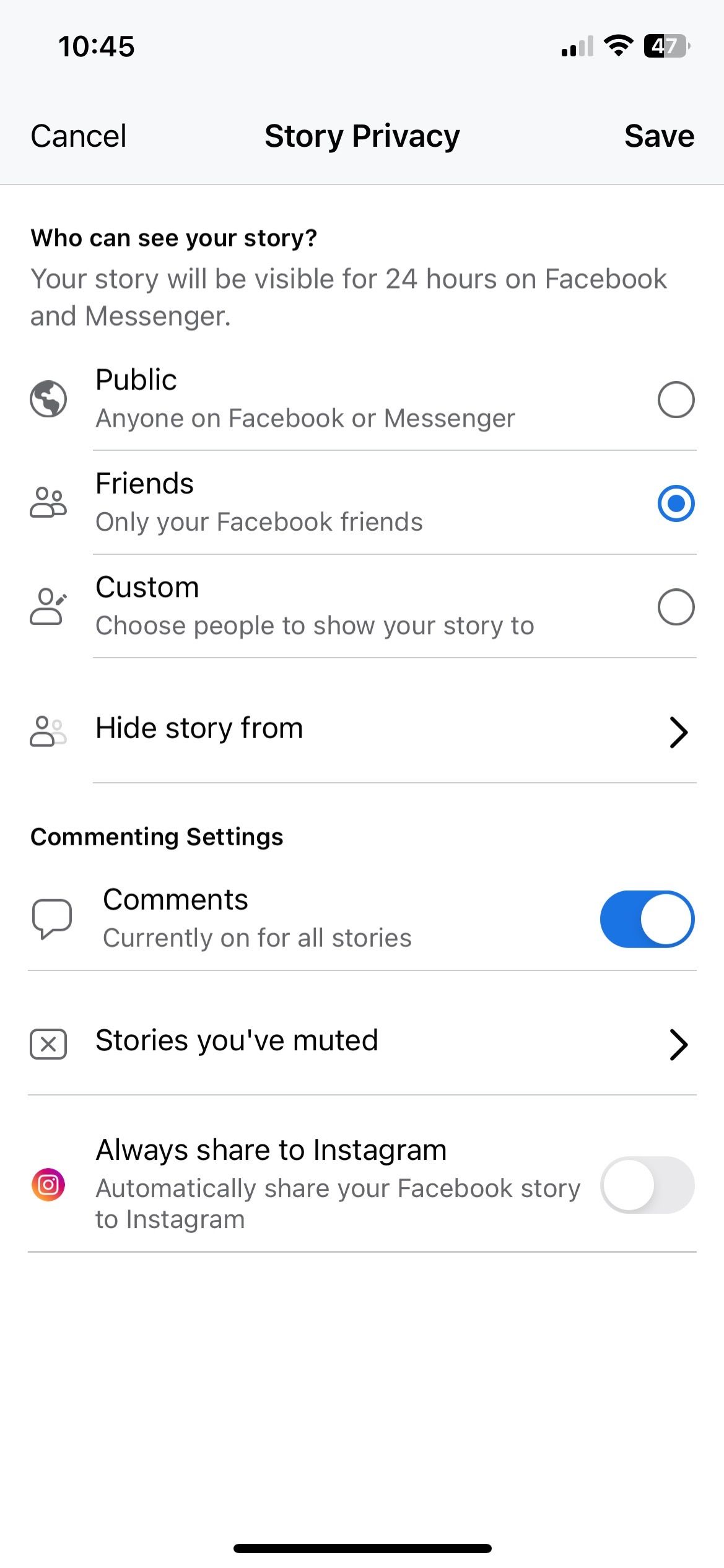Tap the globe icon beside Public

point(48,399)
